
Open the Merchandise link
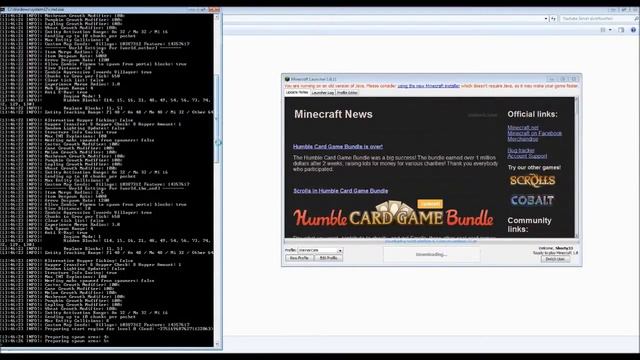coord(522,139)
